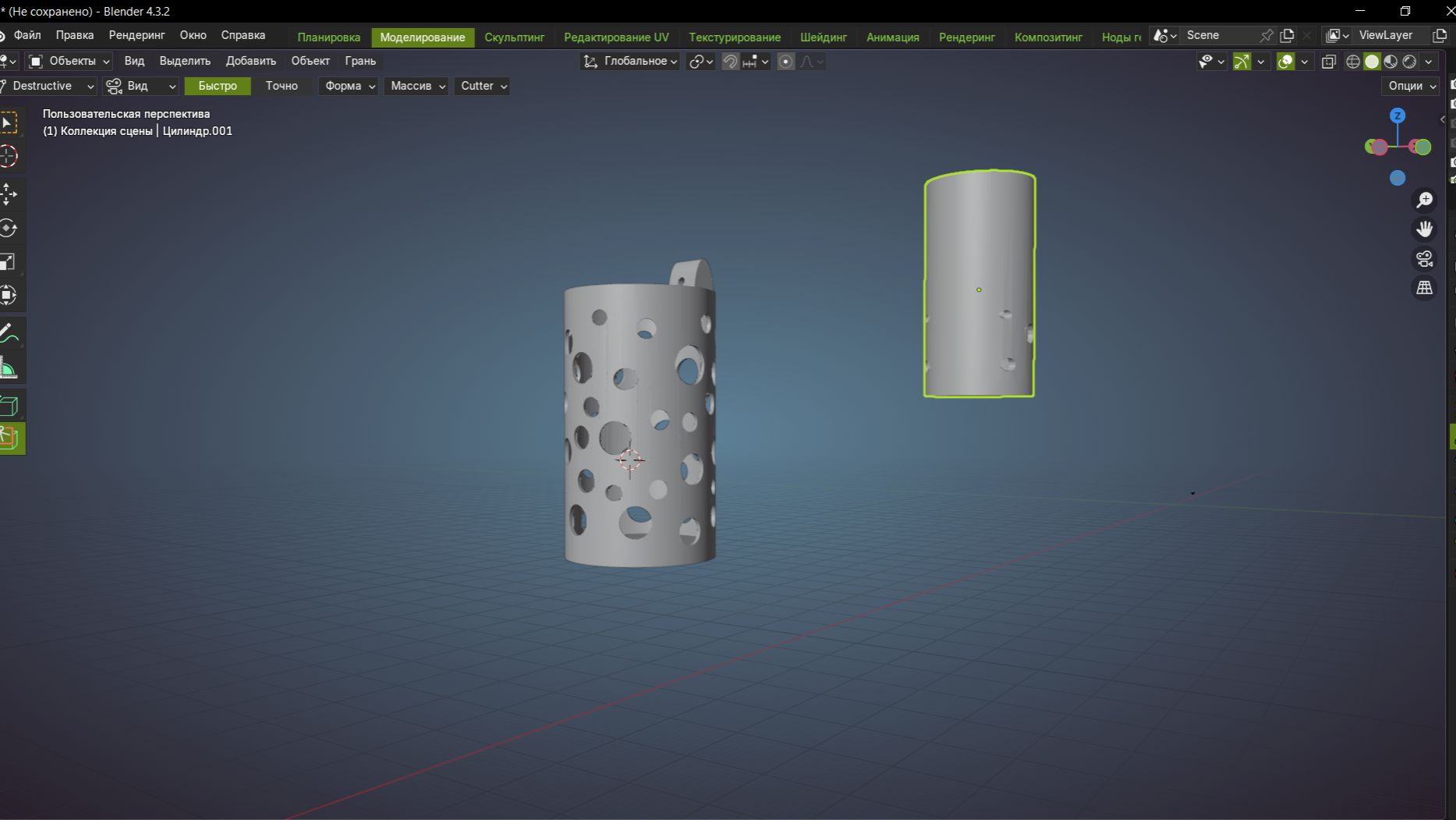
Task: Click the zoom magnifier viewport button
Action: (1424, 201)
